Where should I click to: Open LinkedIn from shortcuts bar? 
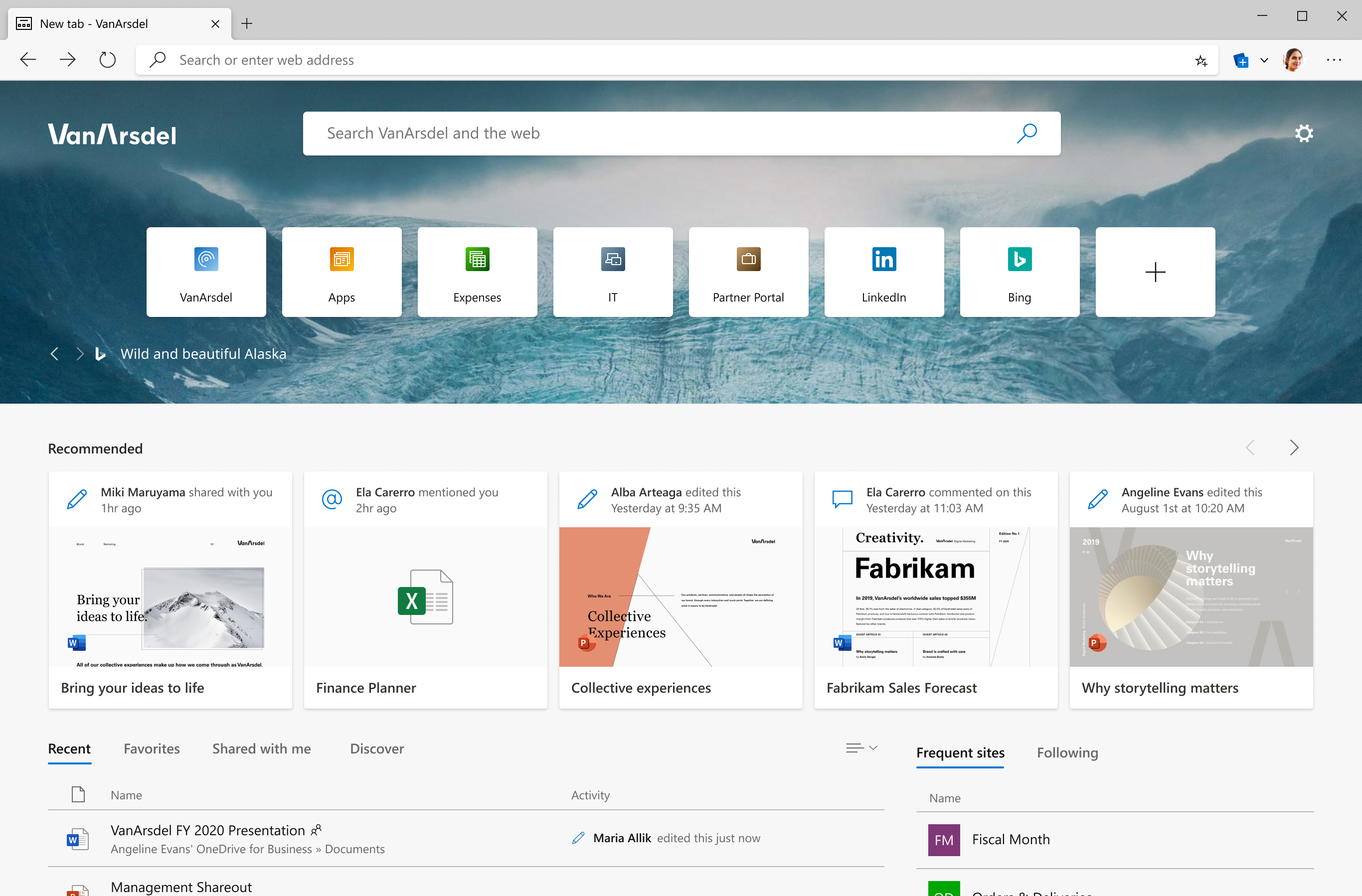click(884, 271)
